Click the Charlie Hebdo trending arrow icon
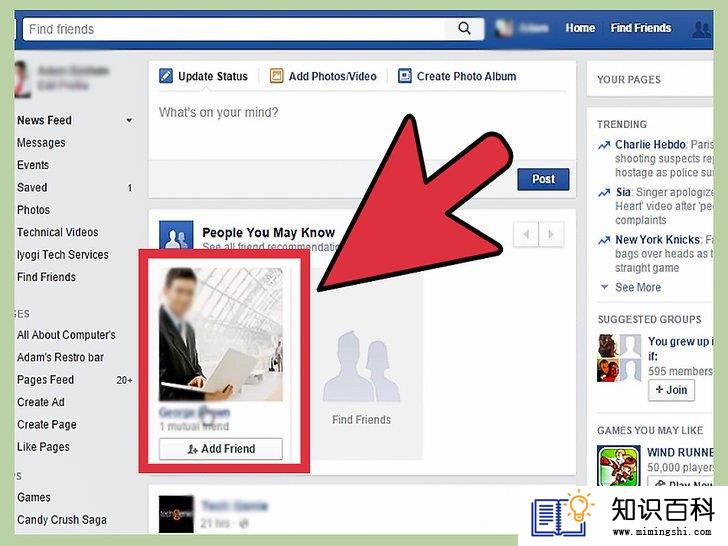Screen dimensions: 728x546 click(604, 145)
